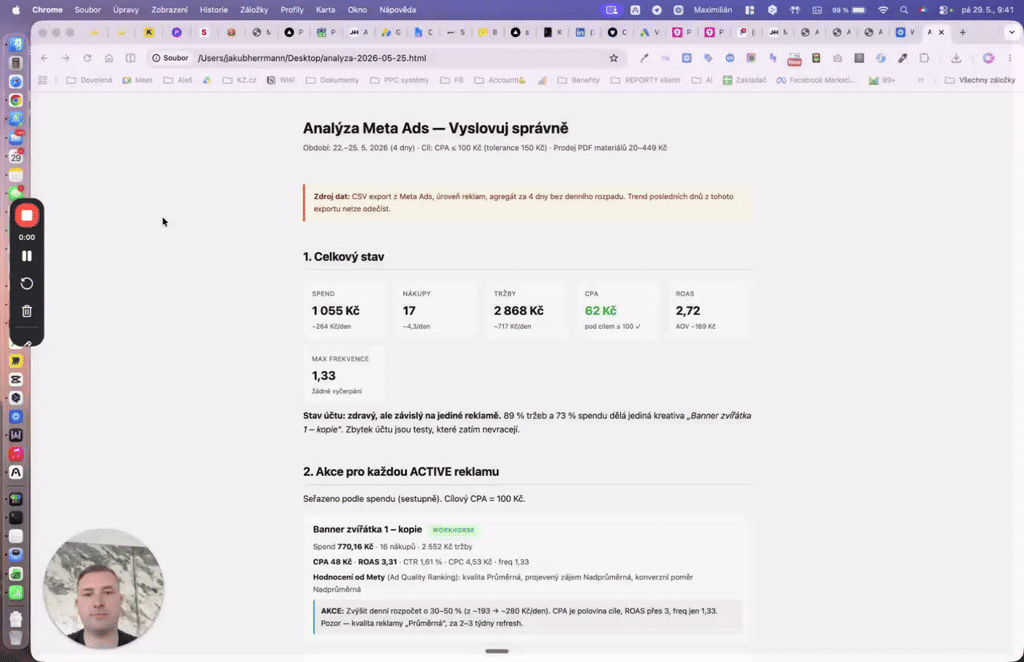
Task: Open the Chrome three-dot menu
Action: click(x=1010, y=58)
